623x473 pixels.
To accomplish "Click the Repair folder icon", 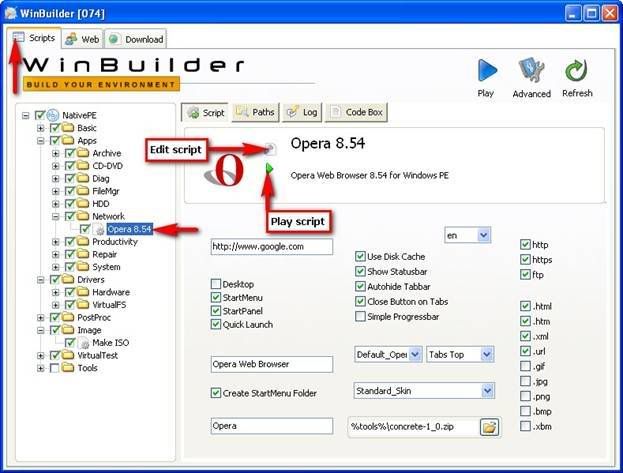I will 83,254.
